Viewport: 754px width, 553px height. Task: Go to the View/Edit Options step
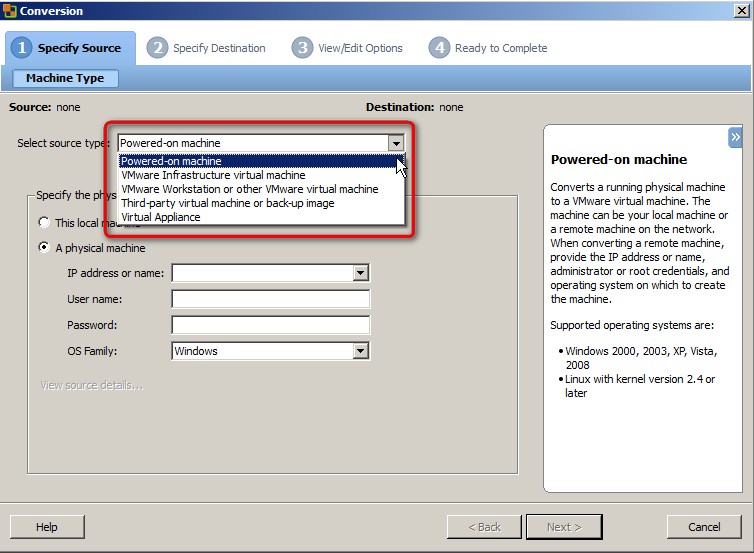[x=347, y=48]
